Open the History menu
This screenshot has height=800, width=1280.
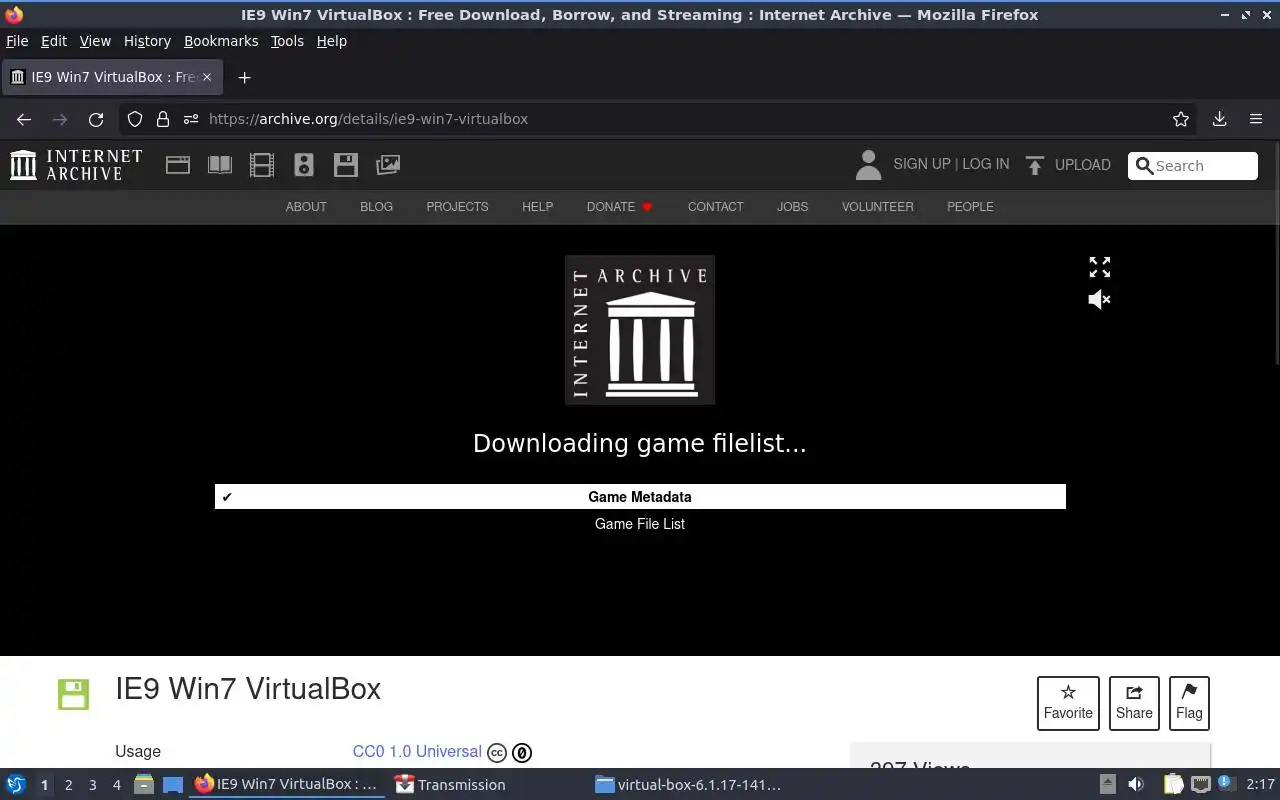(147, 41)
